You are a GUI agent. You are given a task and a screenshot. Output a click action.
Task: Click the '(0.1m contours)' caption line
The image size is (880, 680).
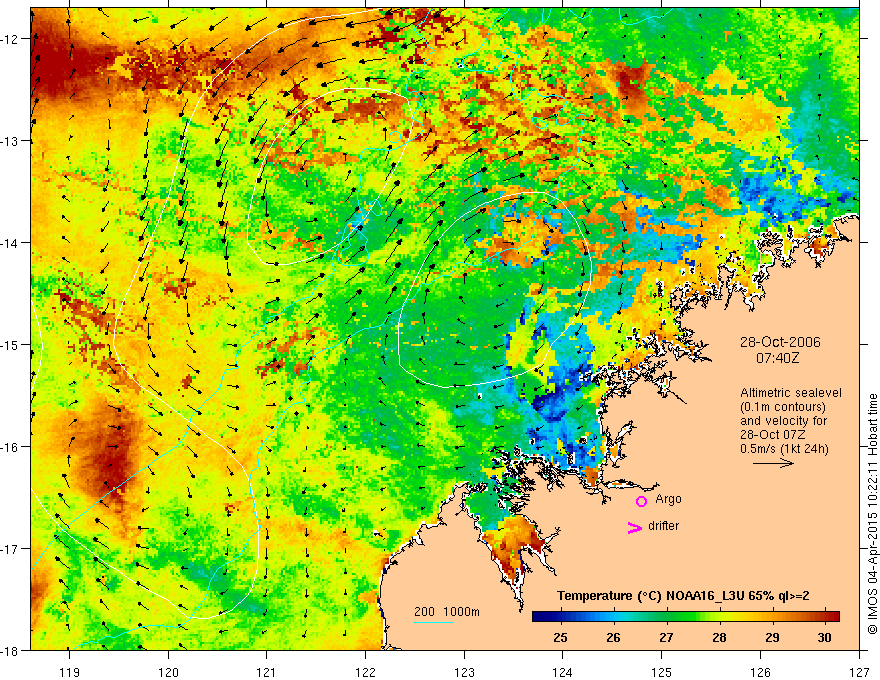[783, 407]
